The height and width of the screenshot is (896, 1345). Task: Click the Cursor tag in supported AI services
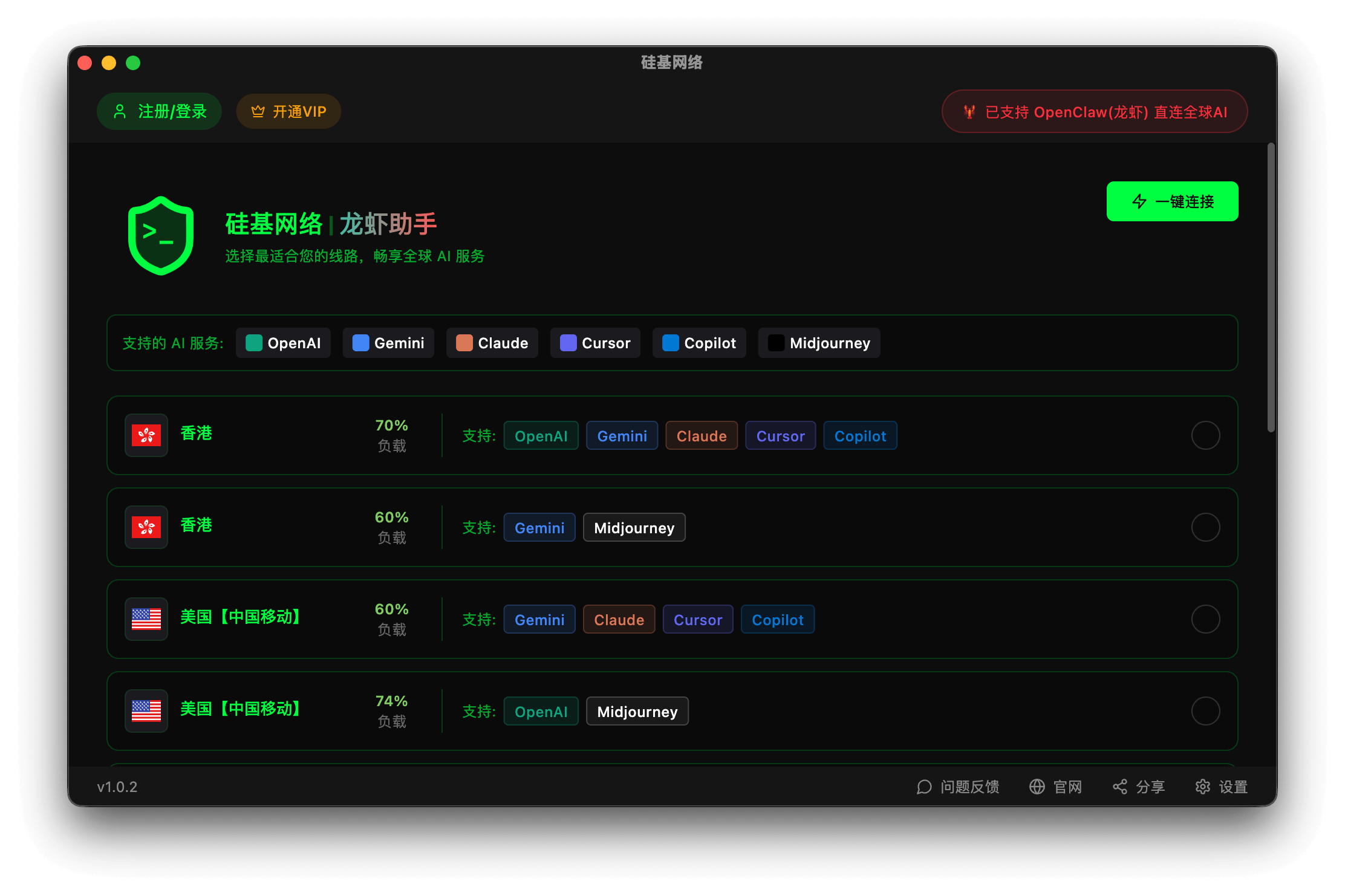coord(595,343)
